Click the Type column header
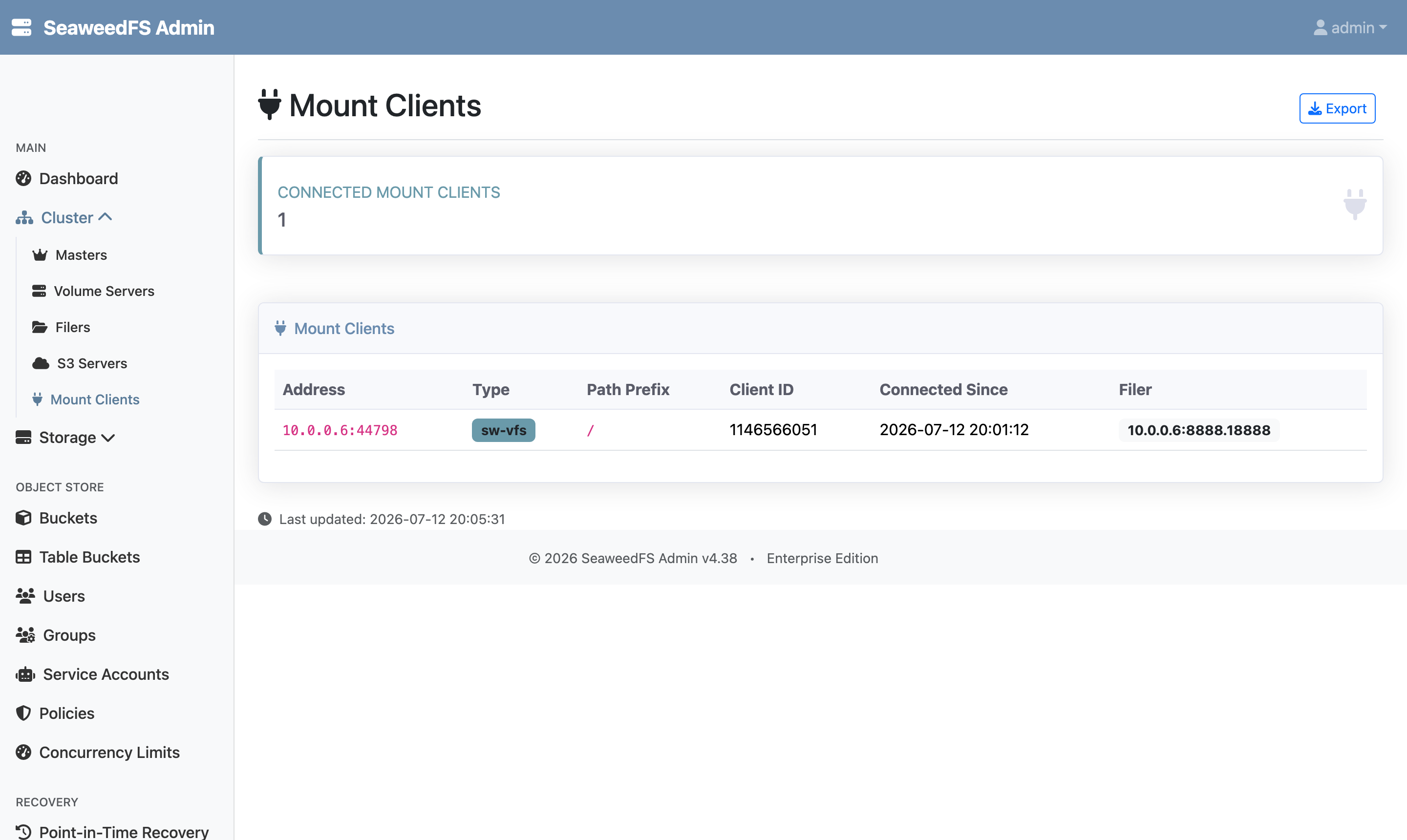This screenshot has height=840, width=1407. (x=491, y=389)
